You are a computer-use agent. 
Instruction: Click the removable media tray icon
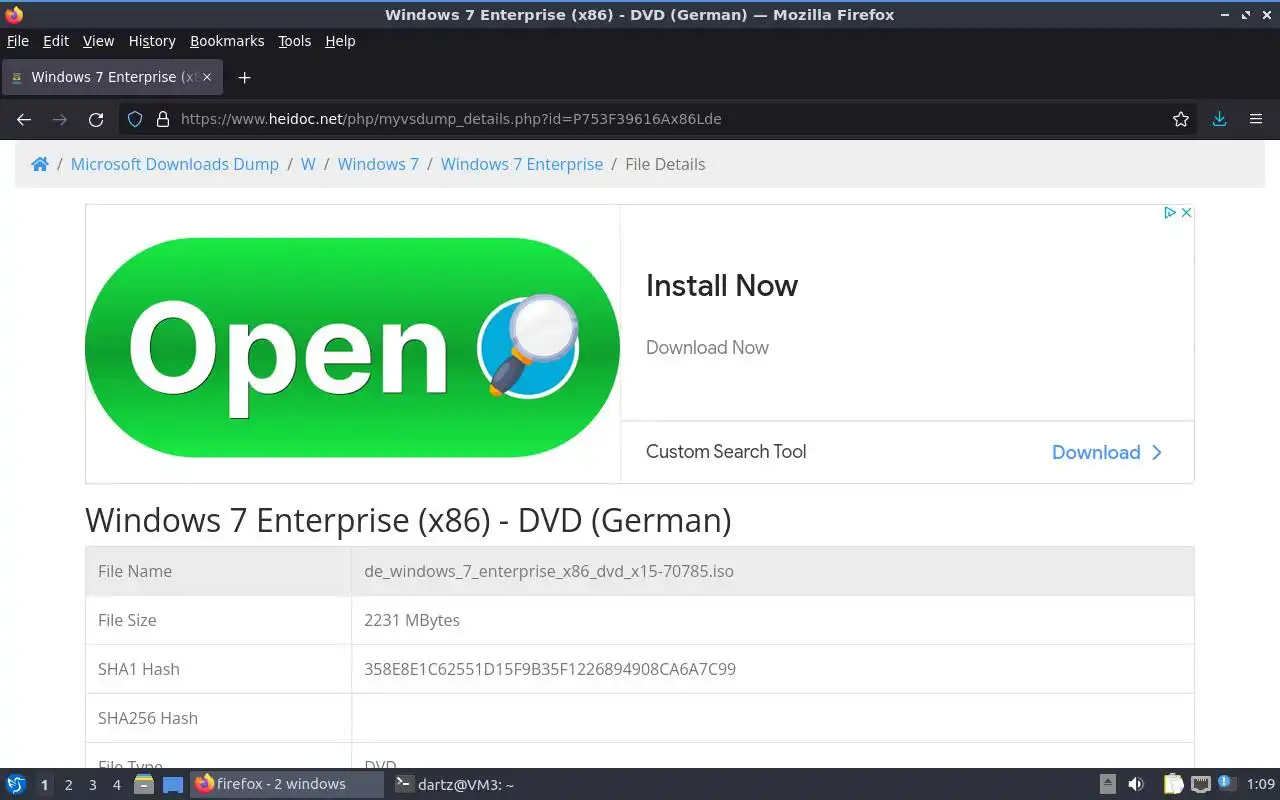[1108, 785]
